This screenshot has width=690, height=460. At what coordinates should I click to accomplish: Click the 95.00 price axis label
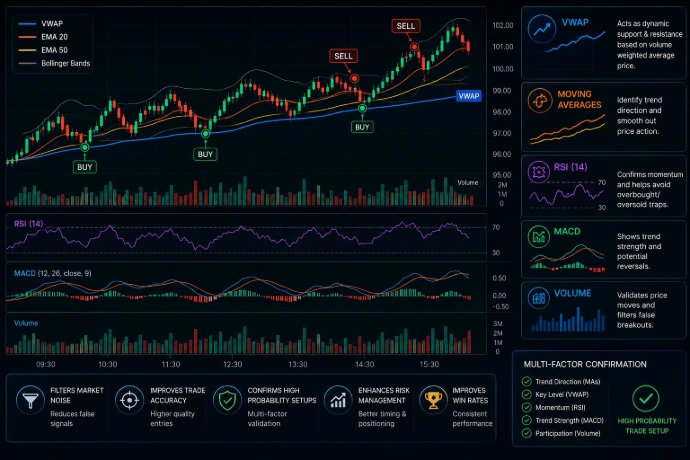click(502, 175)
